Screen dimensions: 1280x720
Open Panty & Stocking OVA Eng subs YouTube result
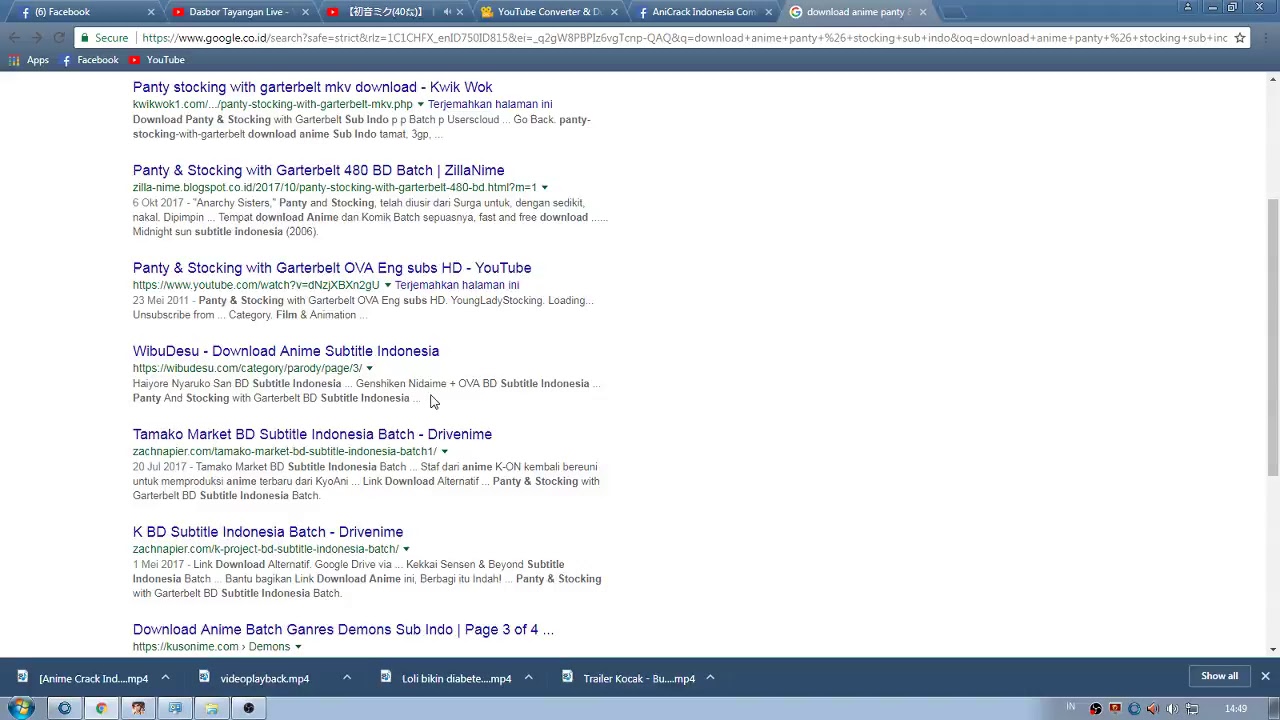(332, 268)
